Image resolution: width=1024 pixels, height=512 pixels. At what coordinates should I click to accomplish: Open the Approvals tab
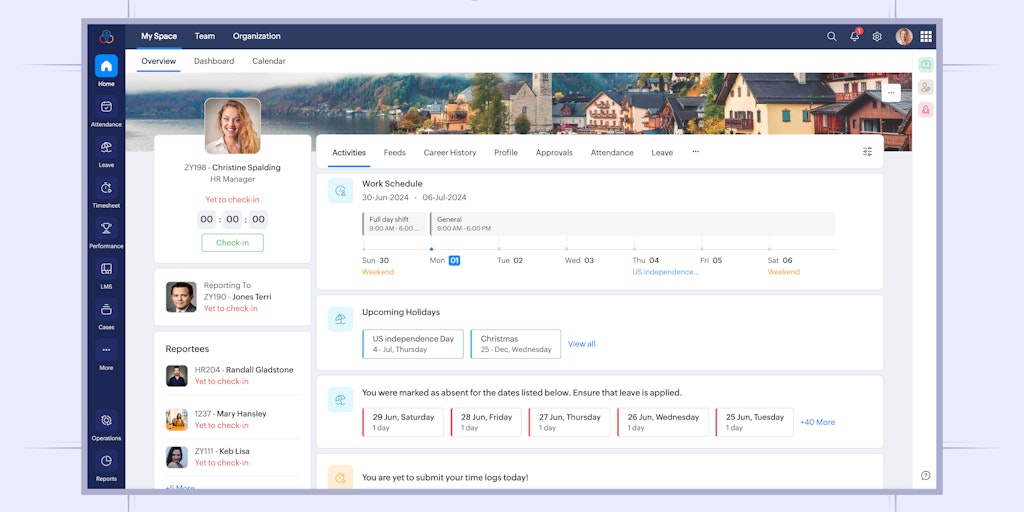point(554,153)
